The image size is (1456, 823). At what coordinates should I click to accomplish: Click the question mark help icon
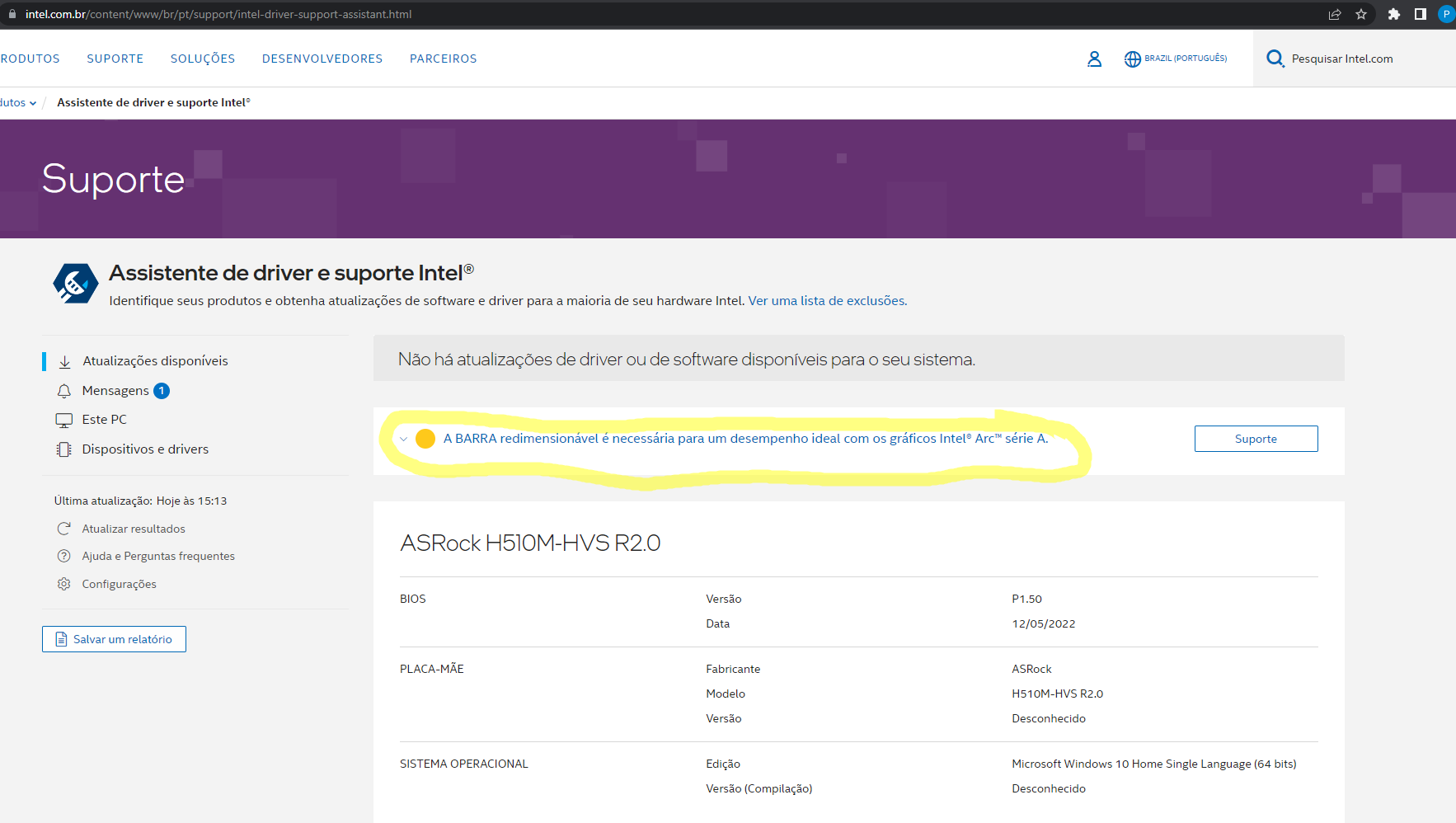pyautogui.click(x=63, y=556)
